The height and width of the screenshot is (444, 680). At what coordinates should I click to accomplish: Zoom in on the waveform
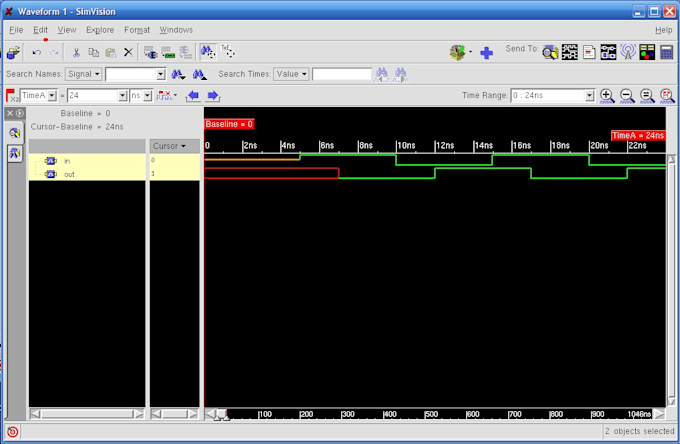click(607, 96)
